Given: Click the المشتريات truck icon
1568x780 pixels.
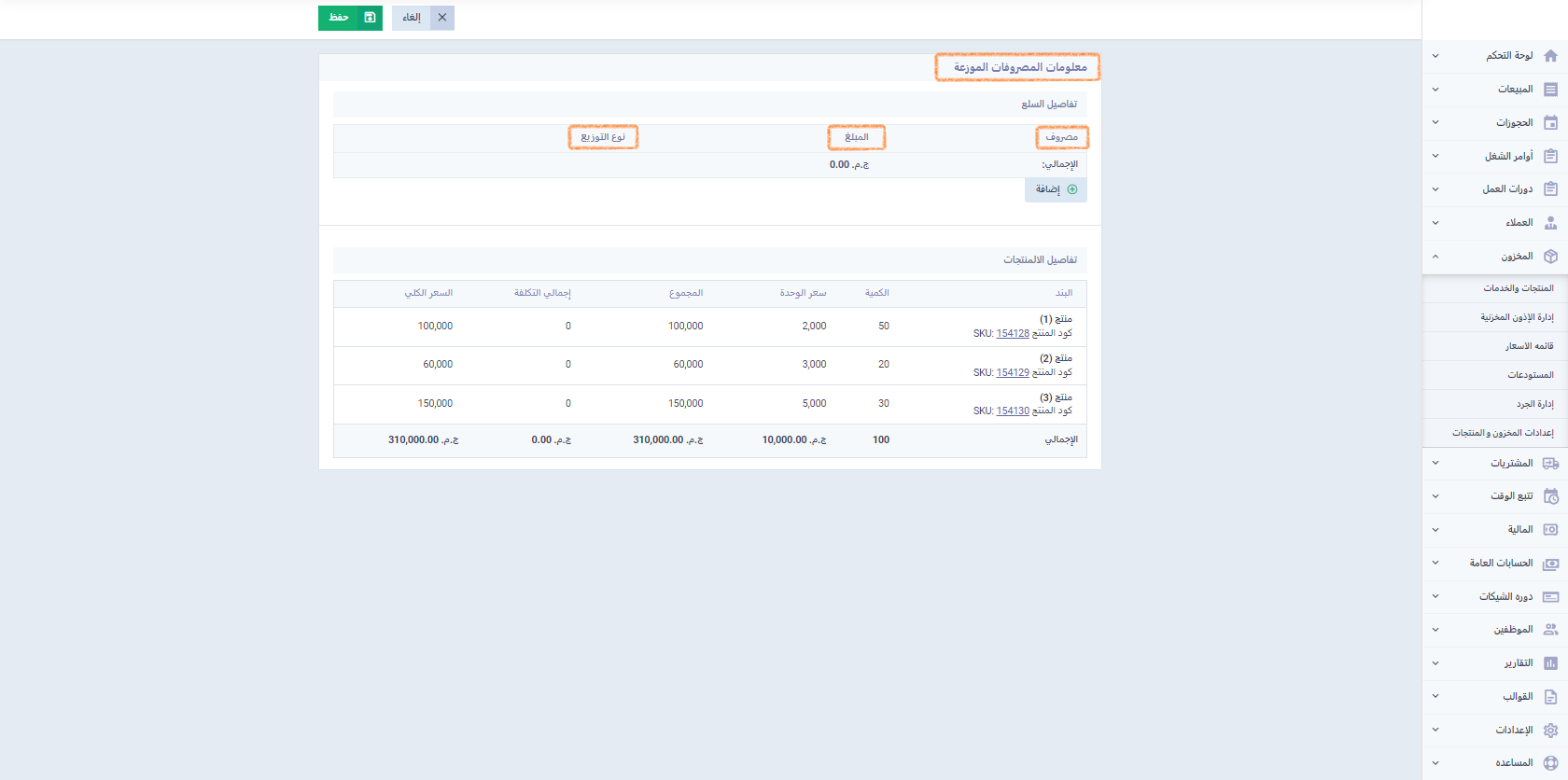Looking at the screenshot, I should [1550, 464].
